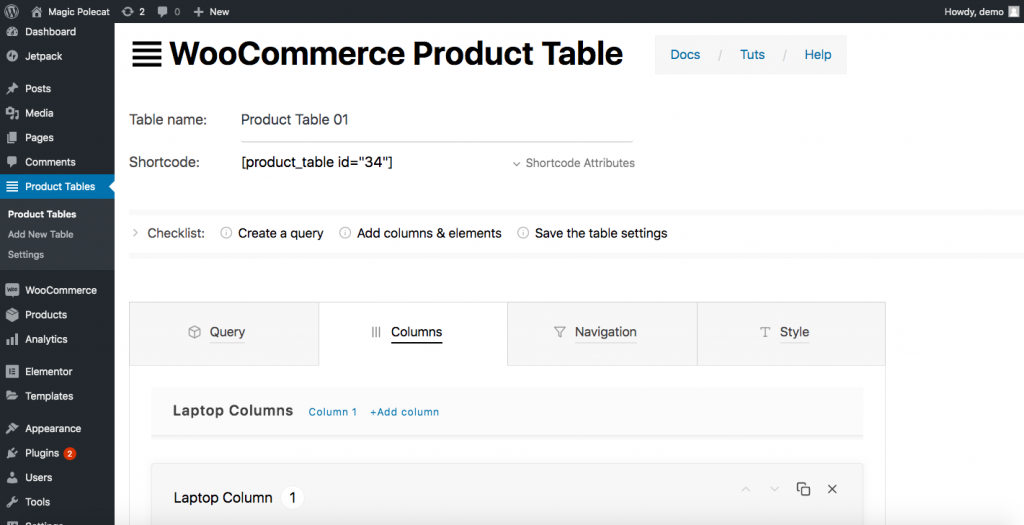Click info icon by Save the table settings

pyautogui.click(x=523, y=232)
